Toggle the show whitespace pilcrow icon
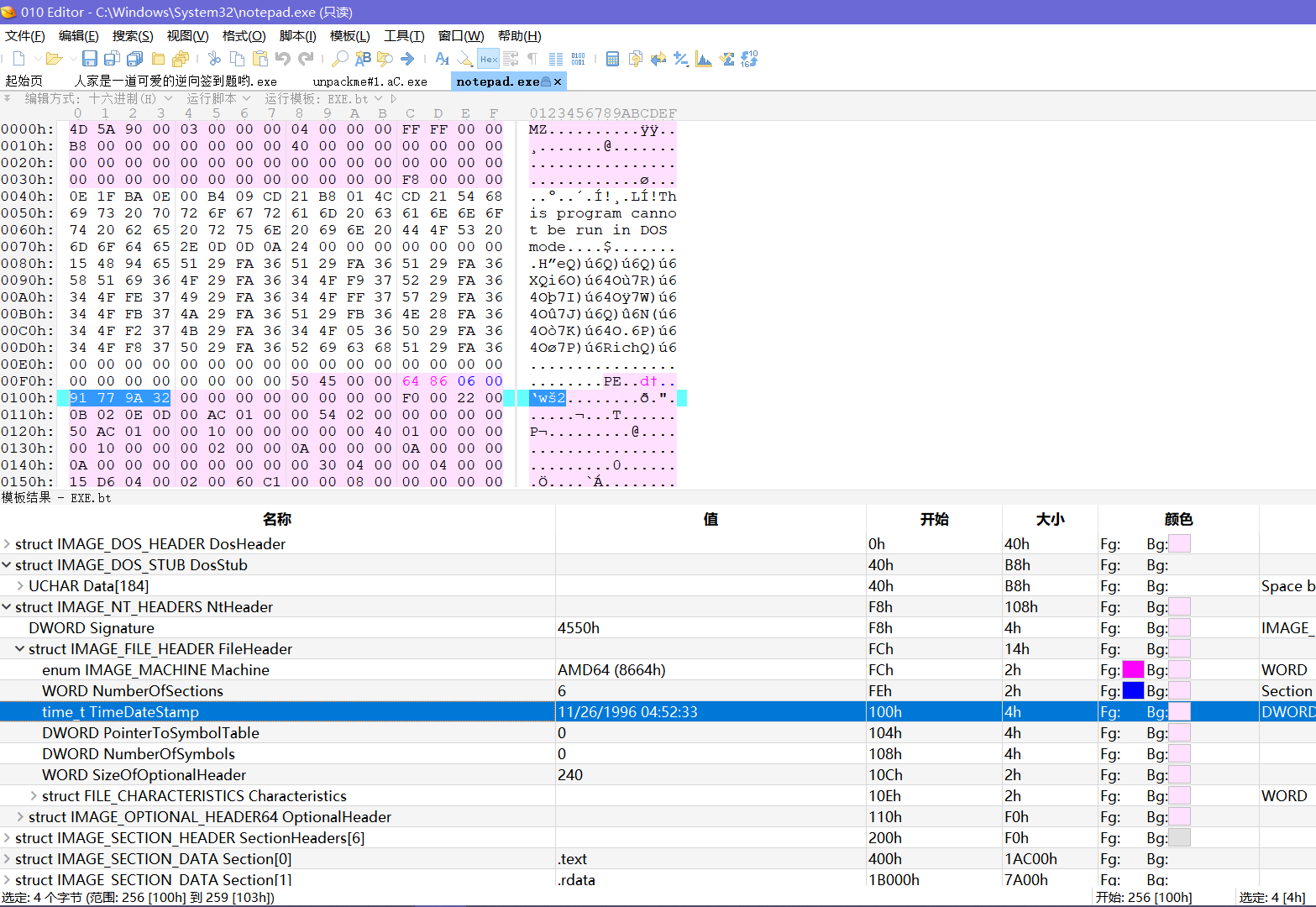 533,58
